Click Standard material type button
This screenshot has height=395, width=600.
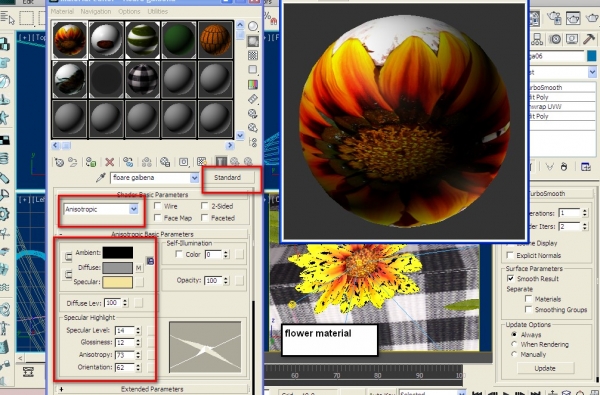pos(228,178)
